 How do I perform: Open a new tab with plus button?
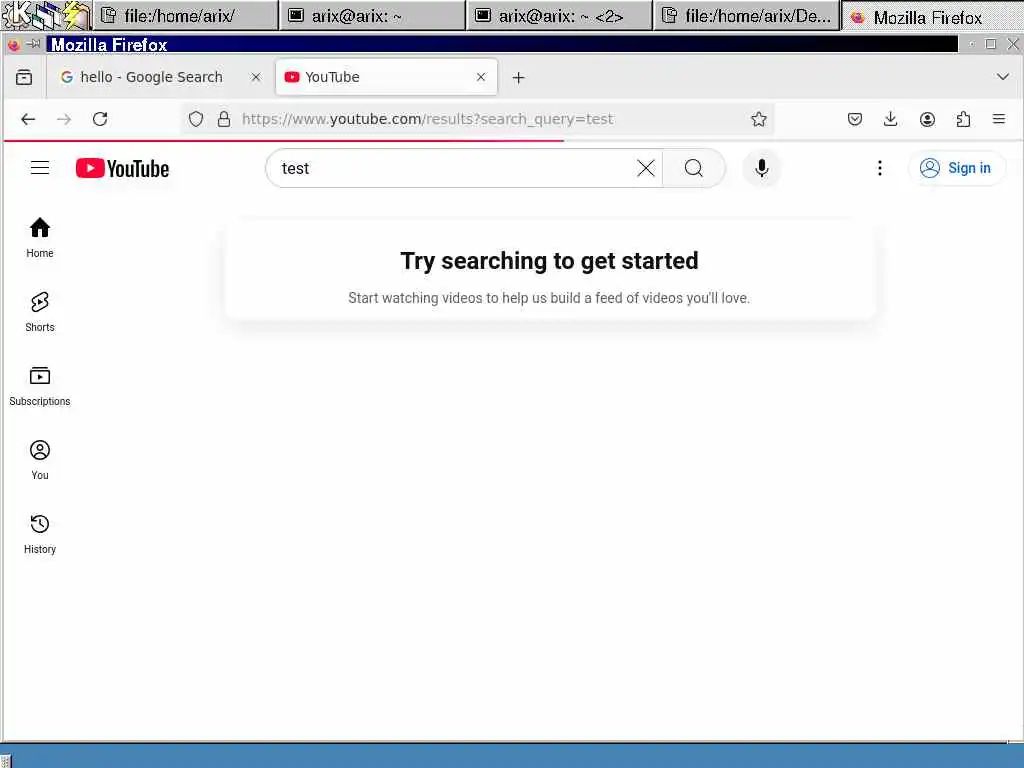519,78
